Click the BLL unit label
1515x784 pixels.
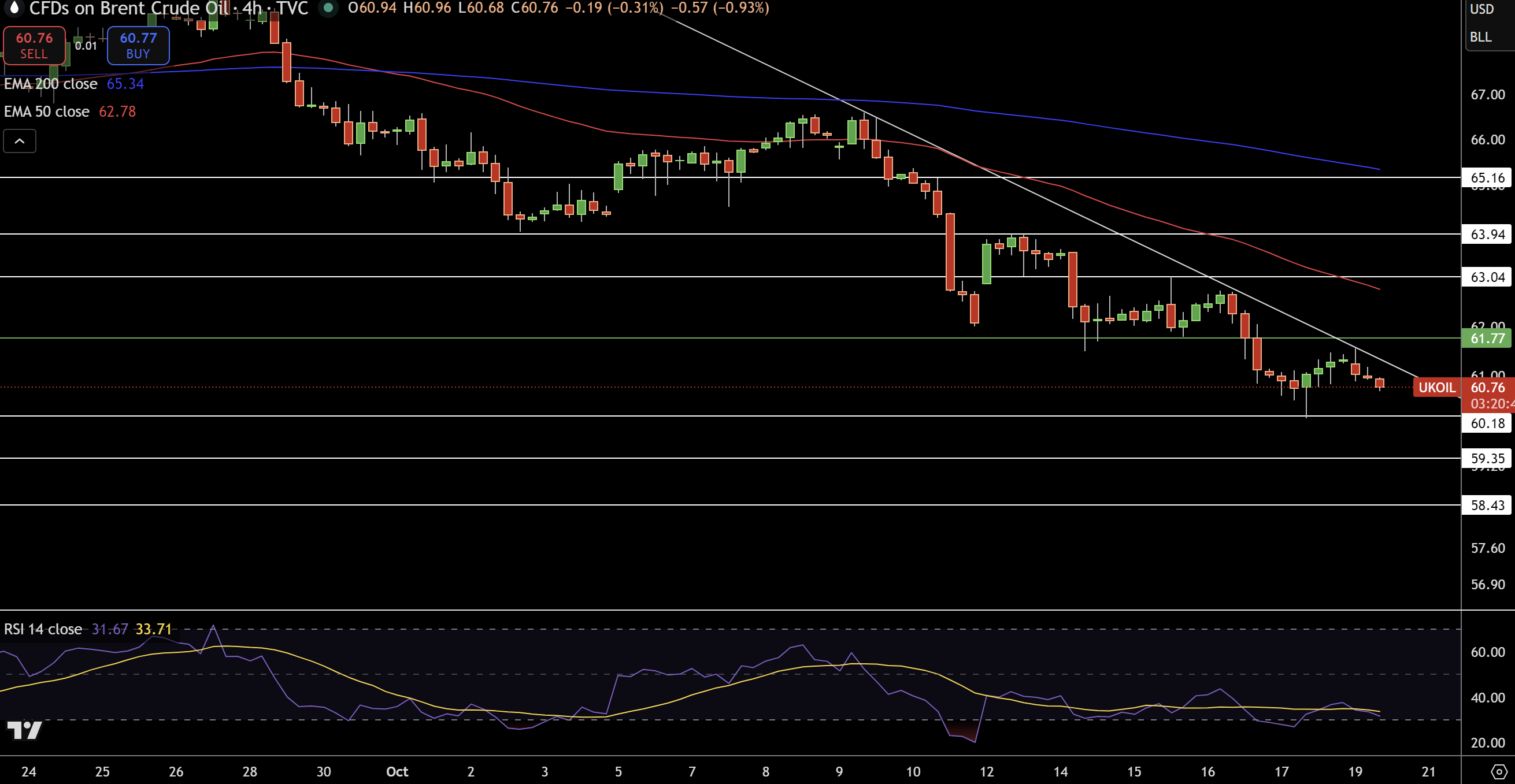1480,37
